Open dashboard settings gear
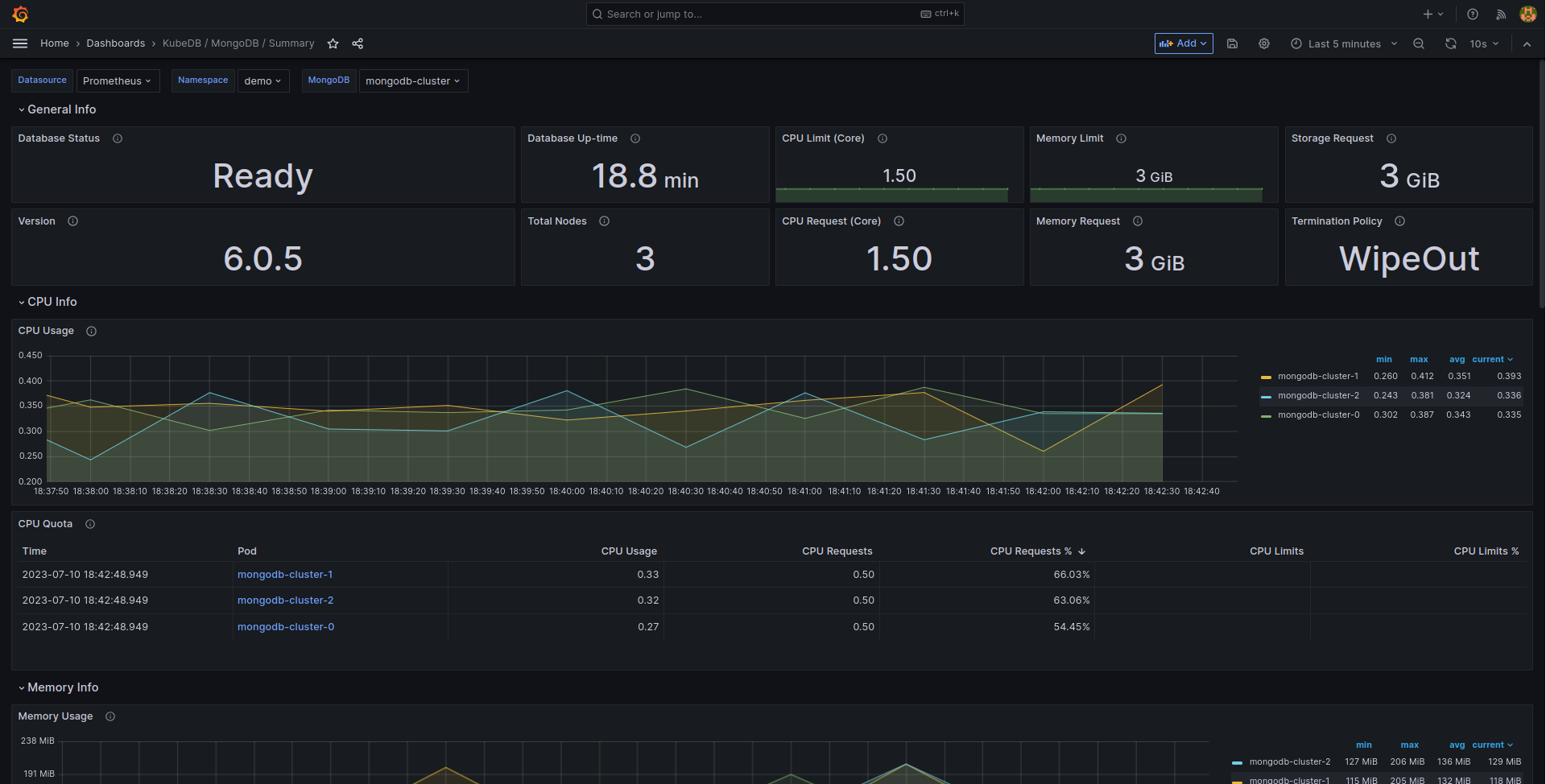 tap(1263, 43)
